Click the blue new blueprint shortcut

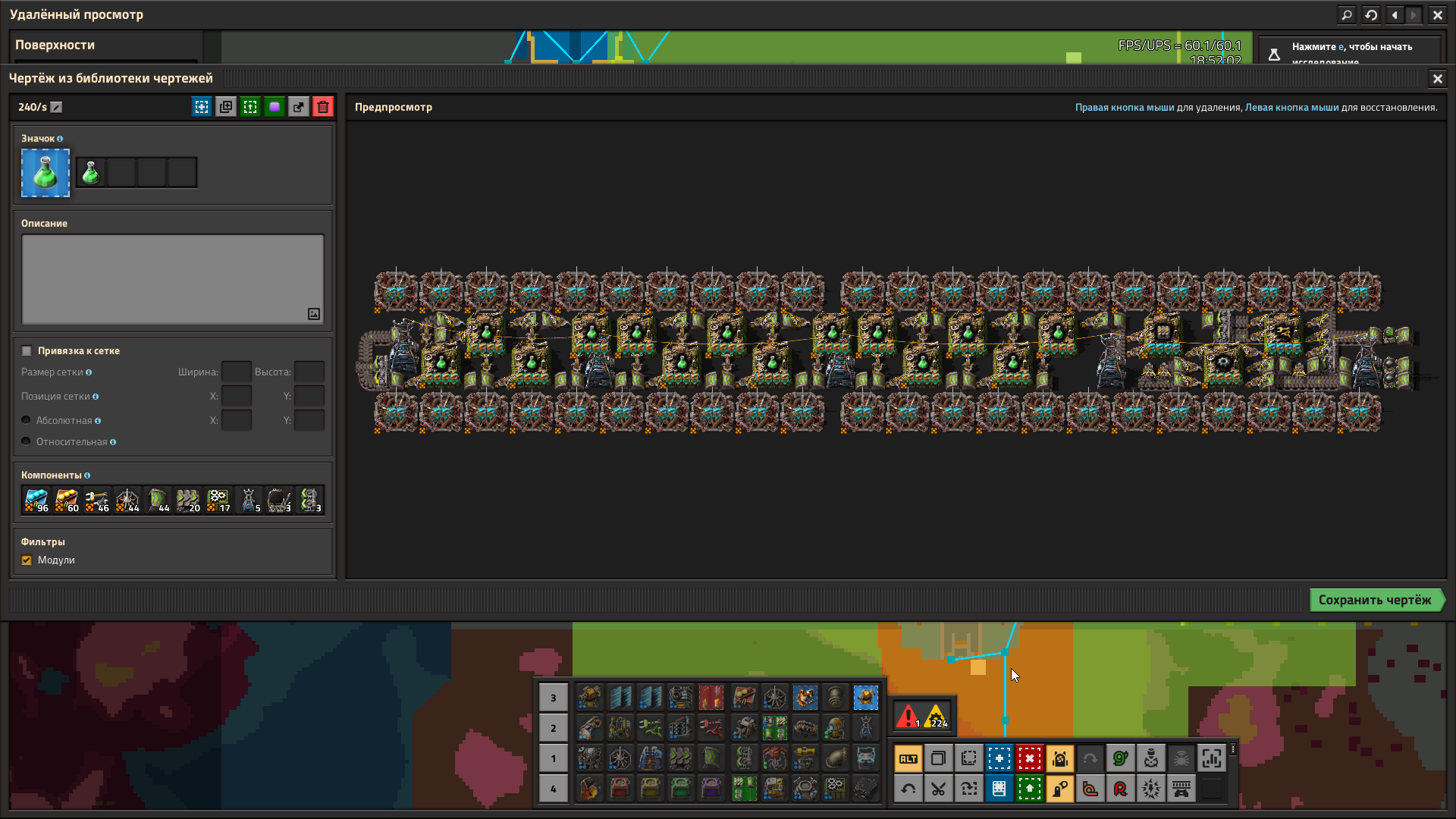coord(999,758)
